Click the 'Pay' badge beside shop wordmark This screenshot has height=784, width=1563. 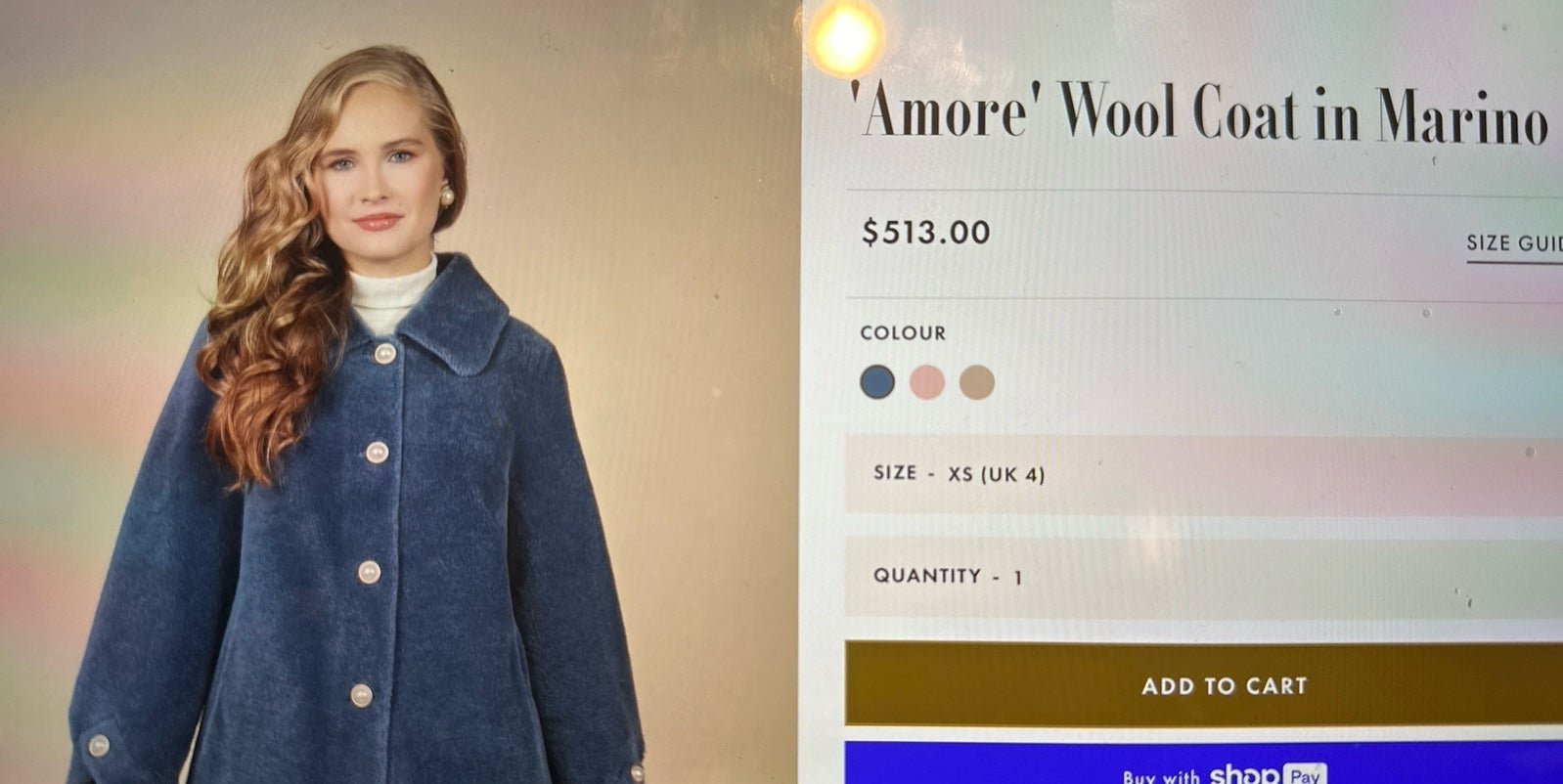[1305, 775]
